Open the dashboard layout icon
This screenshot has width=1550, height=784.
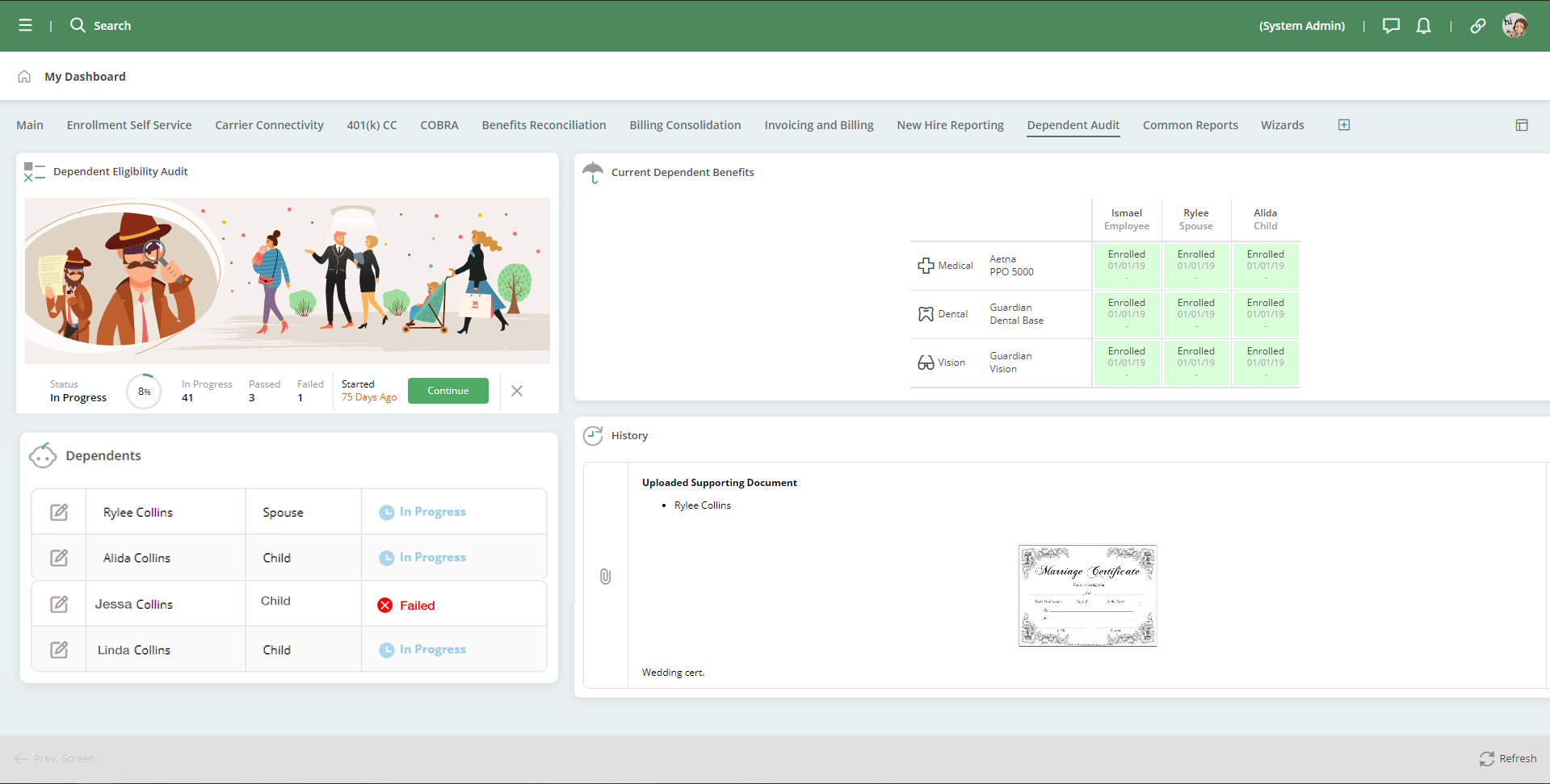(x=1521, y=125)
